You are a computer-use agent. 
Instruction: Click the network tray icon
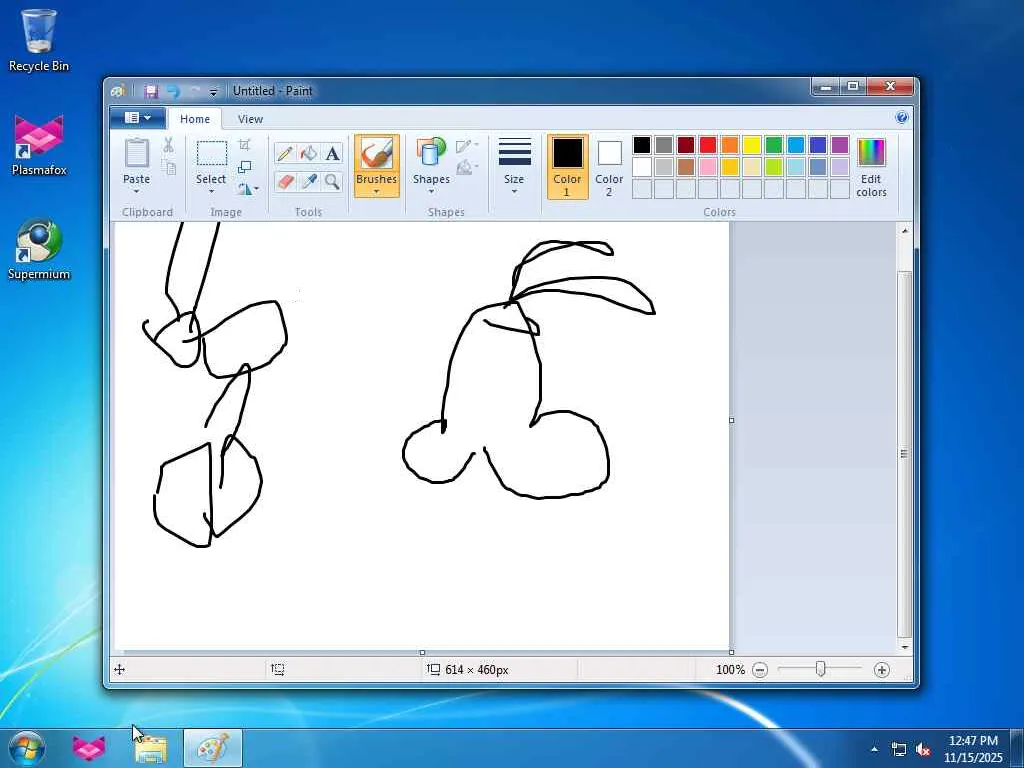point(899,749)
